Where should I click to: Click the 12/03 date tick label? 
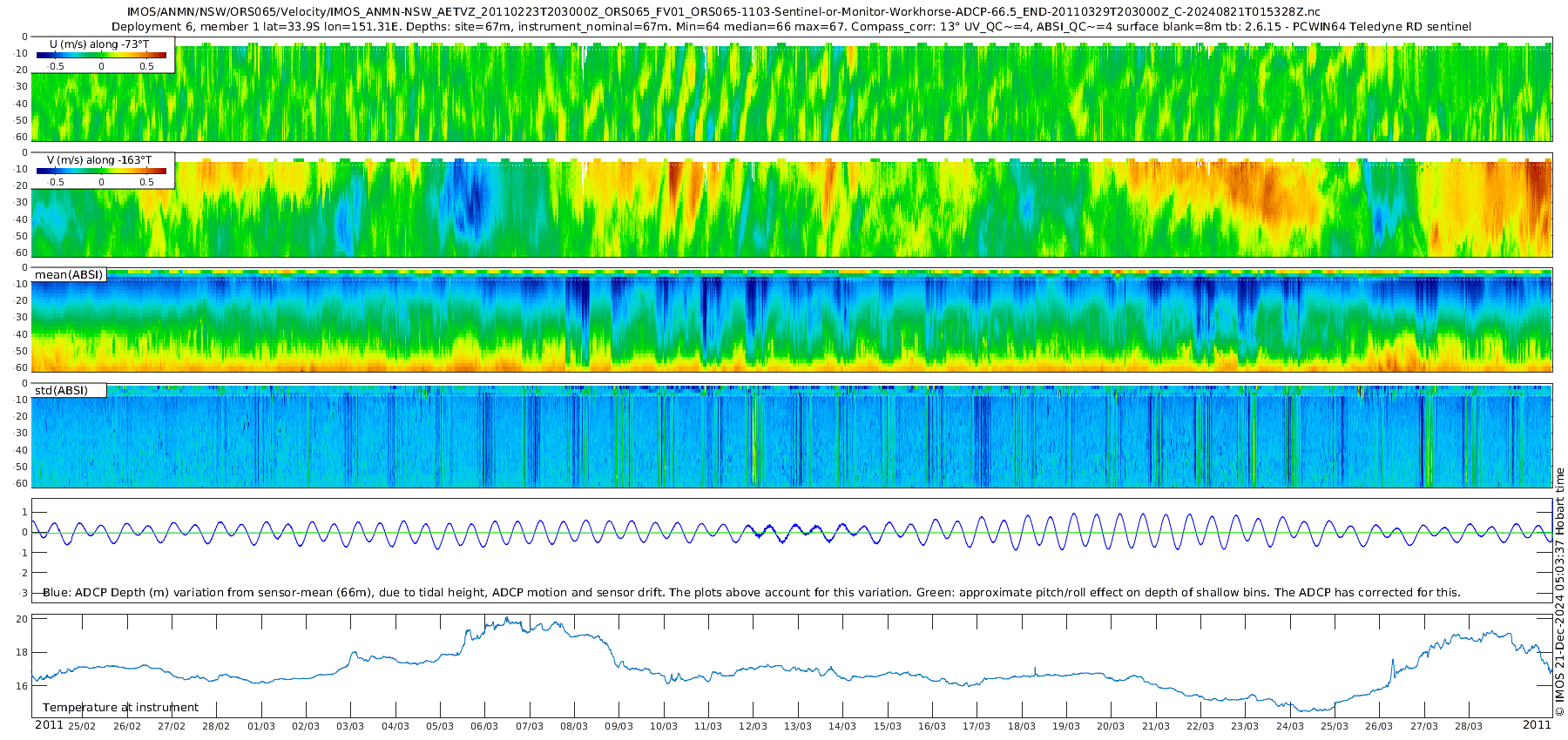click(753, 726)
